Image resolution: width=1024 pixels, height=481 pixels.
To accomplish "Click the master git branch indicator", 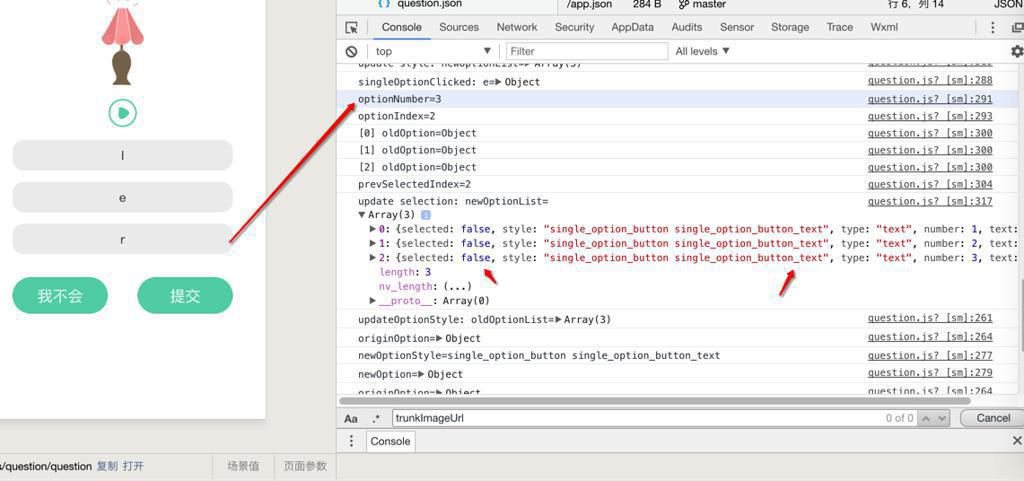I will [x=701, y=4].
